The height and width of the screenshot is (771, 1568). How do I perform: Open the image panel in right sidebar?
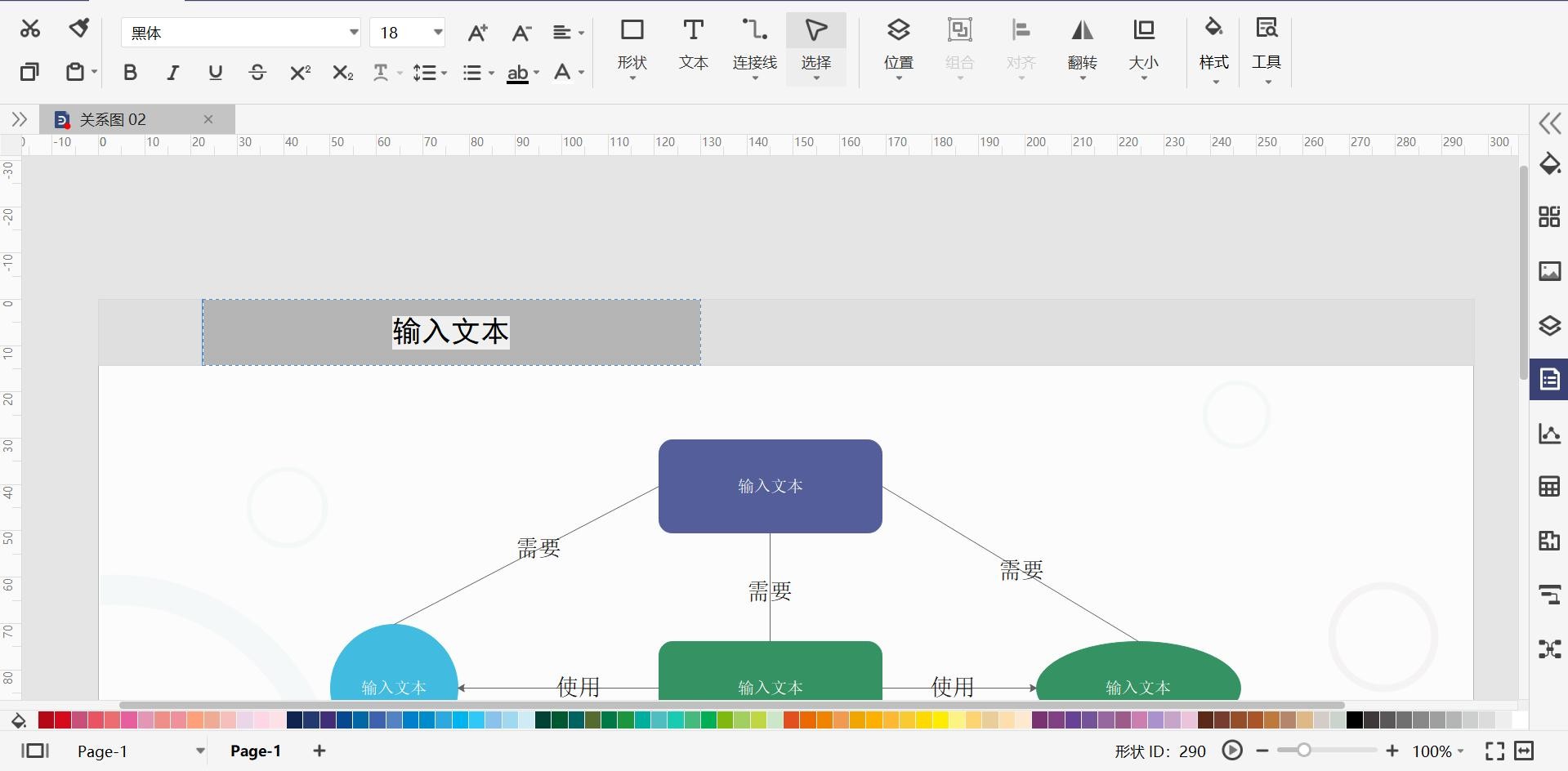[1549, 272]
